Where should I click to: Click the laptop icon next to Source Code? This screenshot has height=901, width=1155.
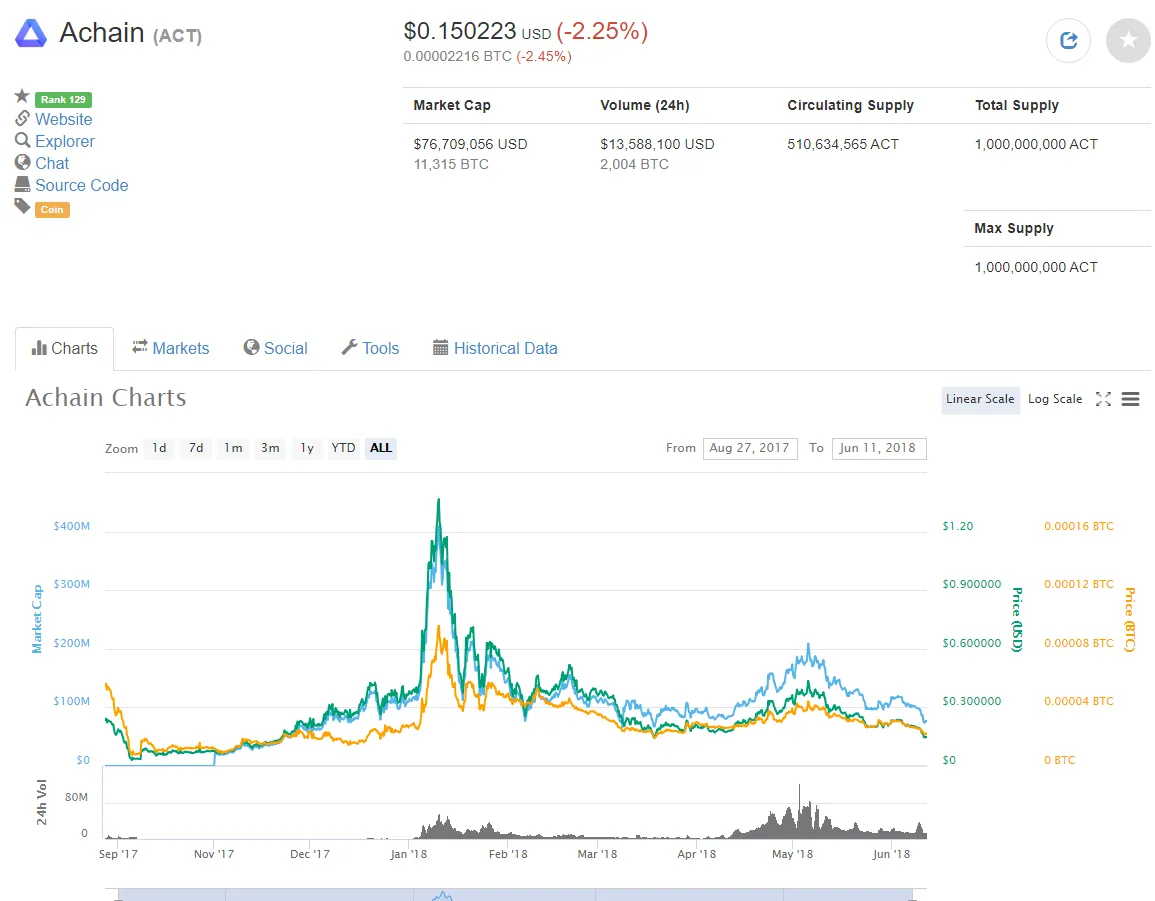[23, 184]
